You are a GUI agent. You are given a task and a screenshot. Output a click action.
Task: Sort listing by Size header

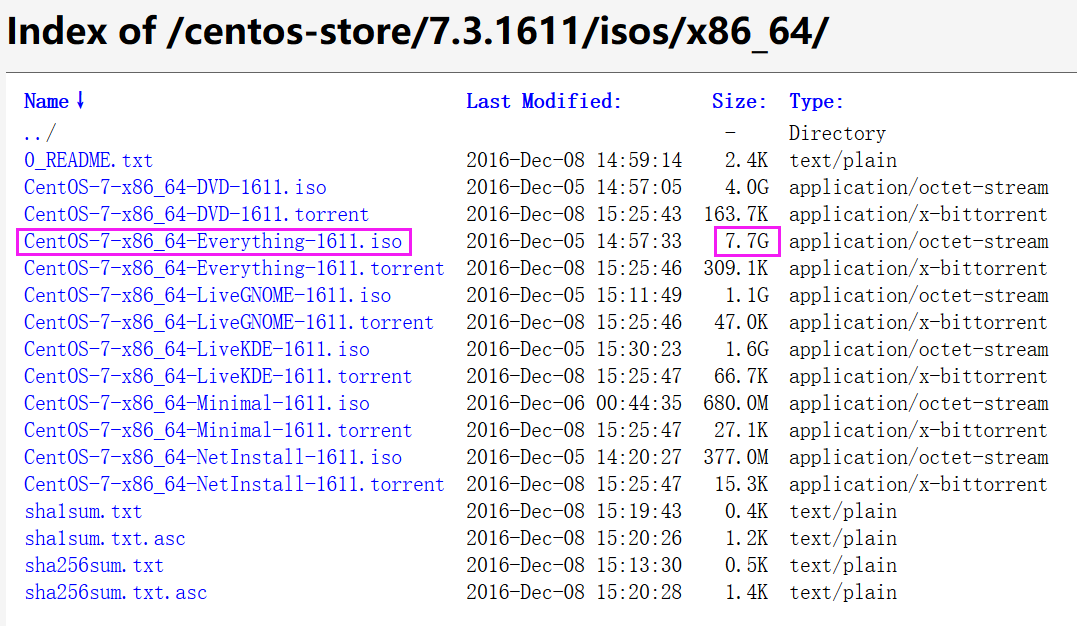coord(739,101)
